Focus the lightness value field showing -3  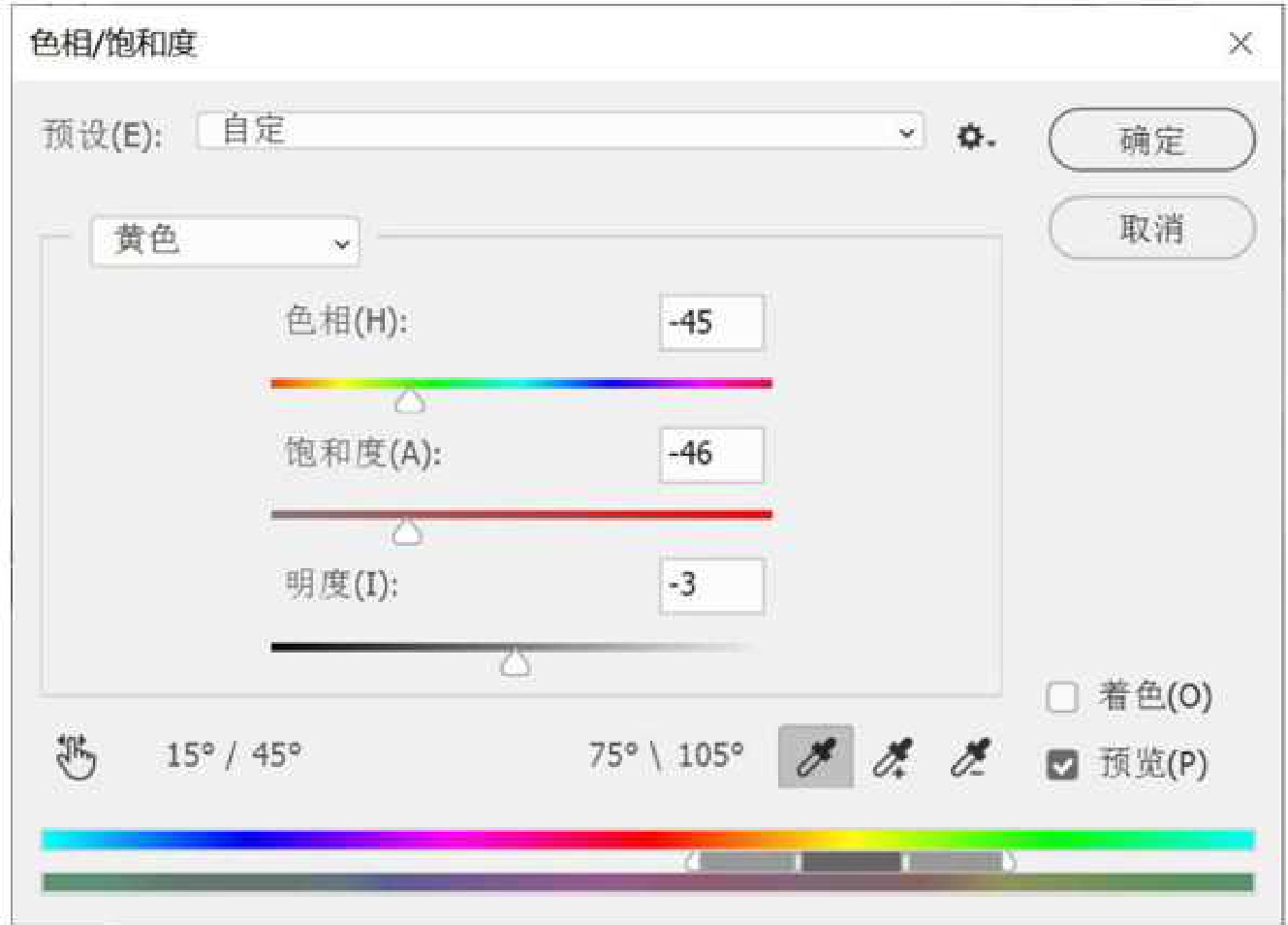click(x=711, y=586)
